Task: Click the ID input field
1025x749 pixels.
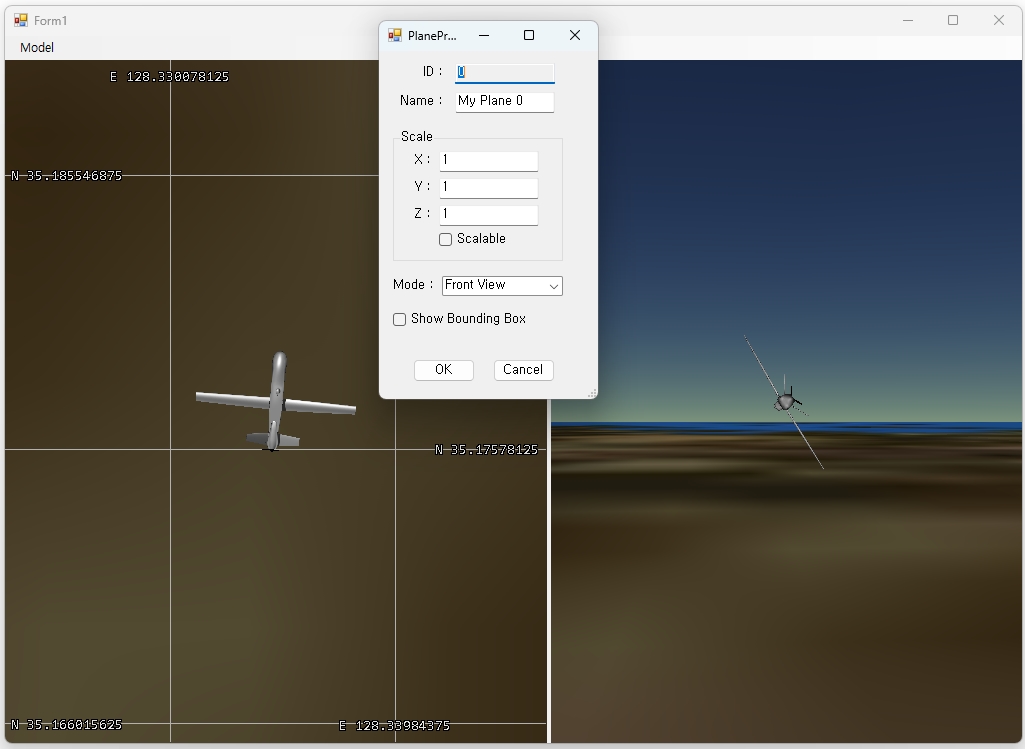Action: click(505, 73)
